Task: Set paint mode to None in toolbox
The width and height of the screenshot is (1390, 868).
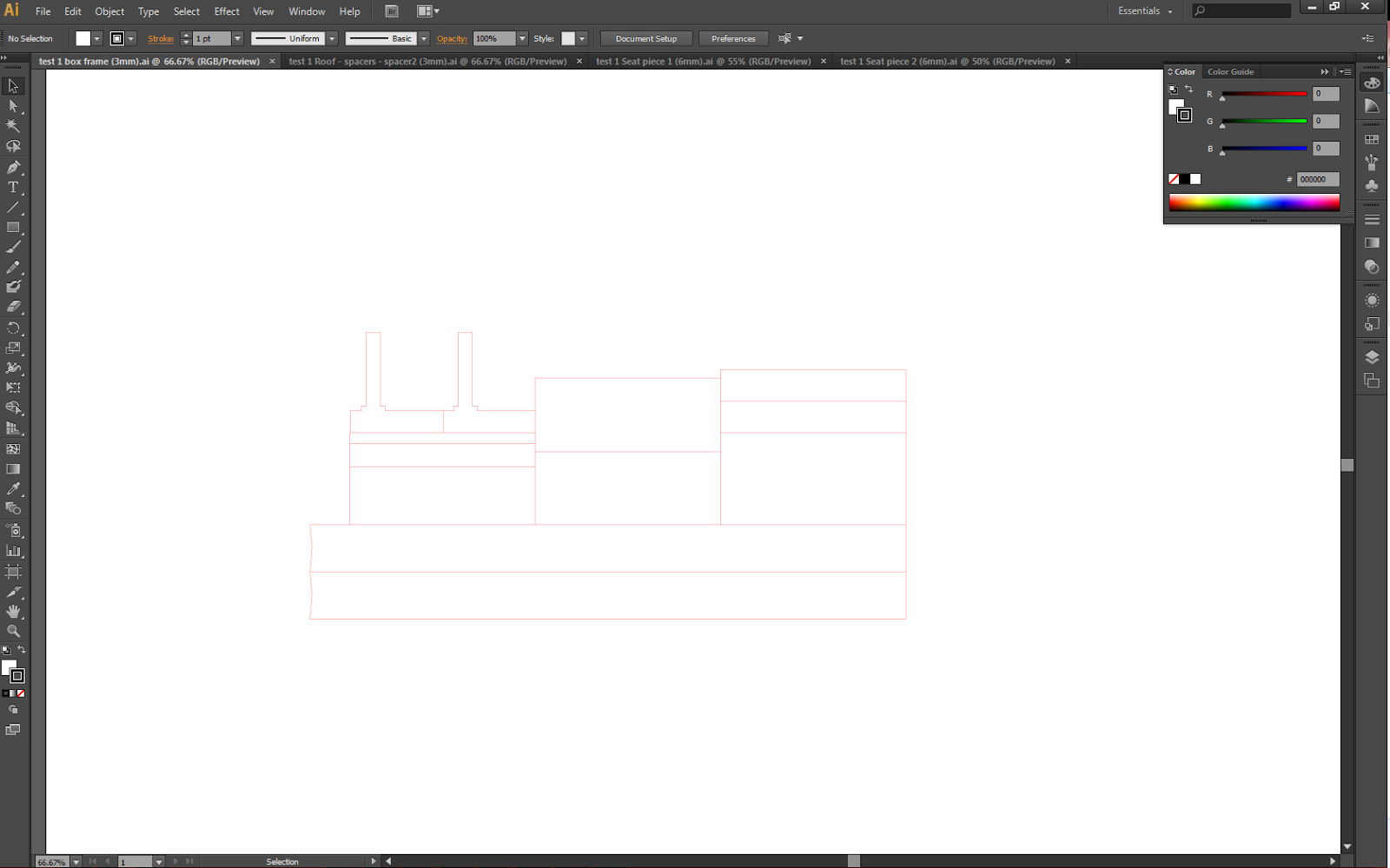Action: pos(21,693)
